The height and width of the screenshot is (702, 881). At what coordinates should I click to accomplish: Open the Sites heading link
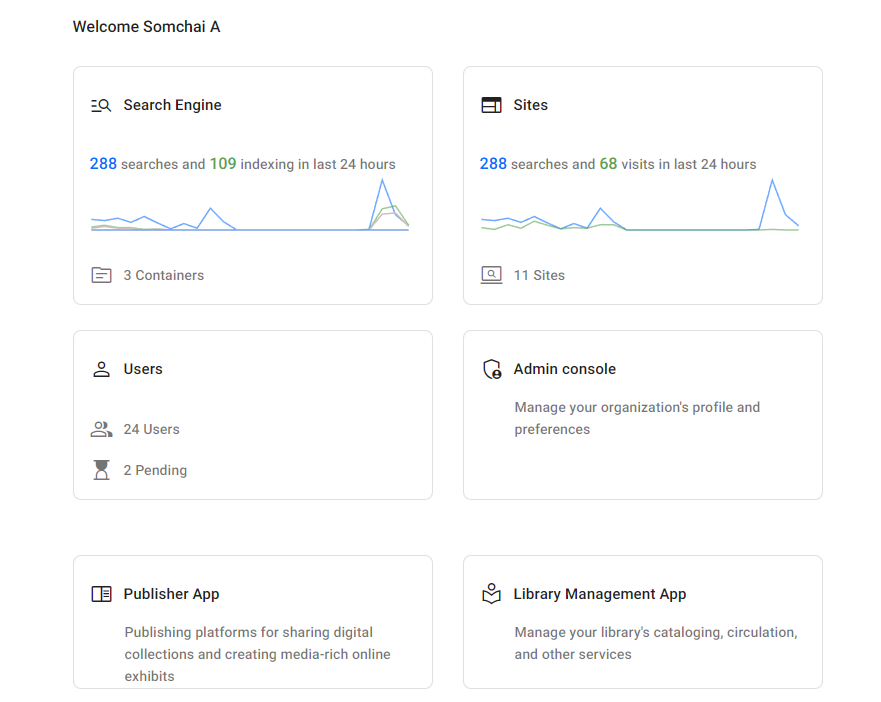530,105
